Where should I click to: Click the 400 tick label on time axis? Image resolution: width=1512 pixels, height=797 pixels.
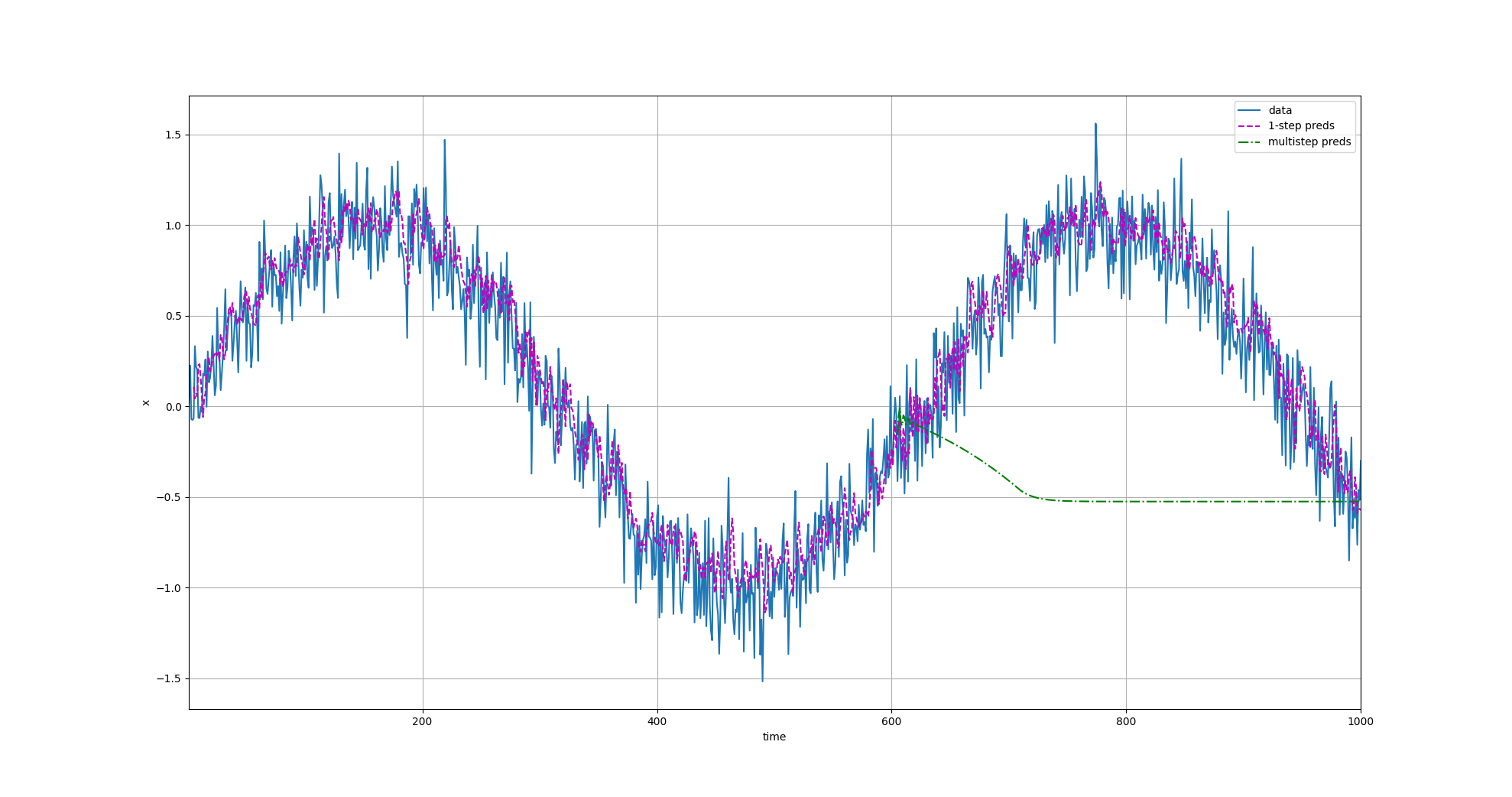(657, 721)
